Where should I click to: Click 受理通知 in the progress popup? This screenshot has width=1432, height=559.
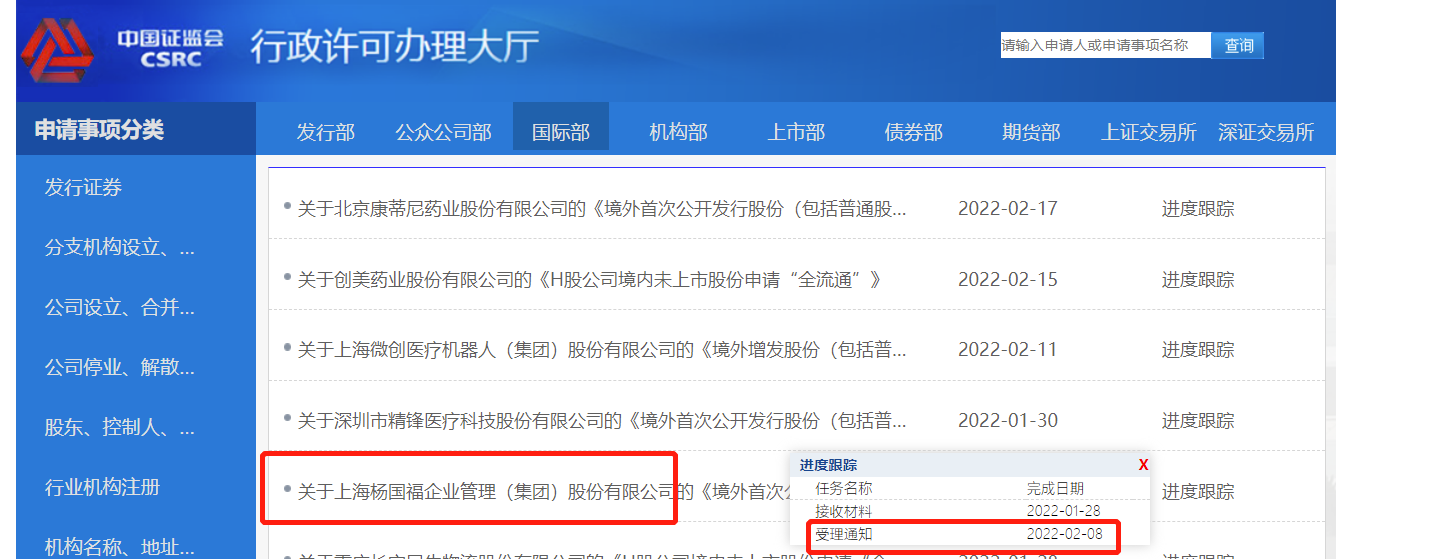[x=844, y=534]
